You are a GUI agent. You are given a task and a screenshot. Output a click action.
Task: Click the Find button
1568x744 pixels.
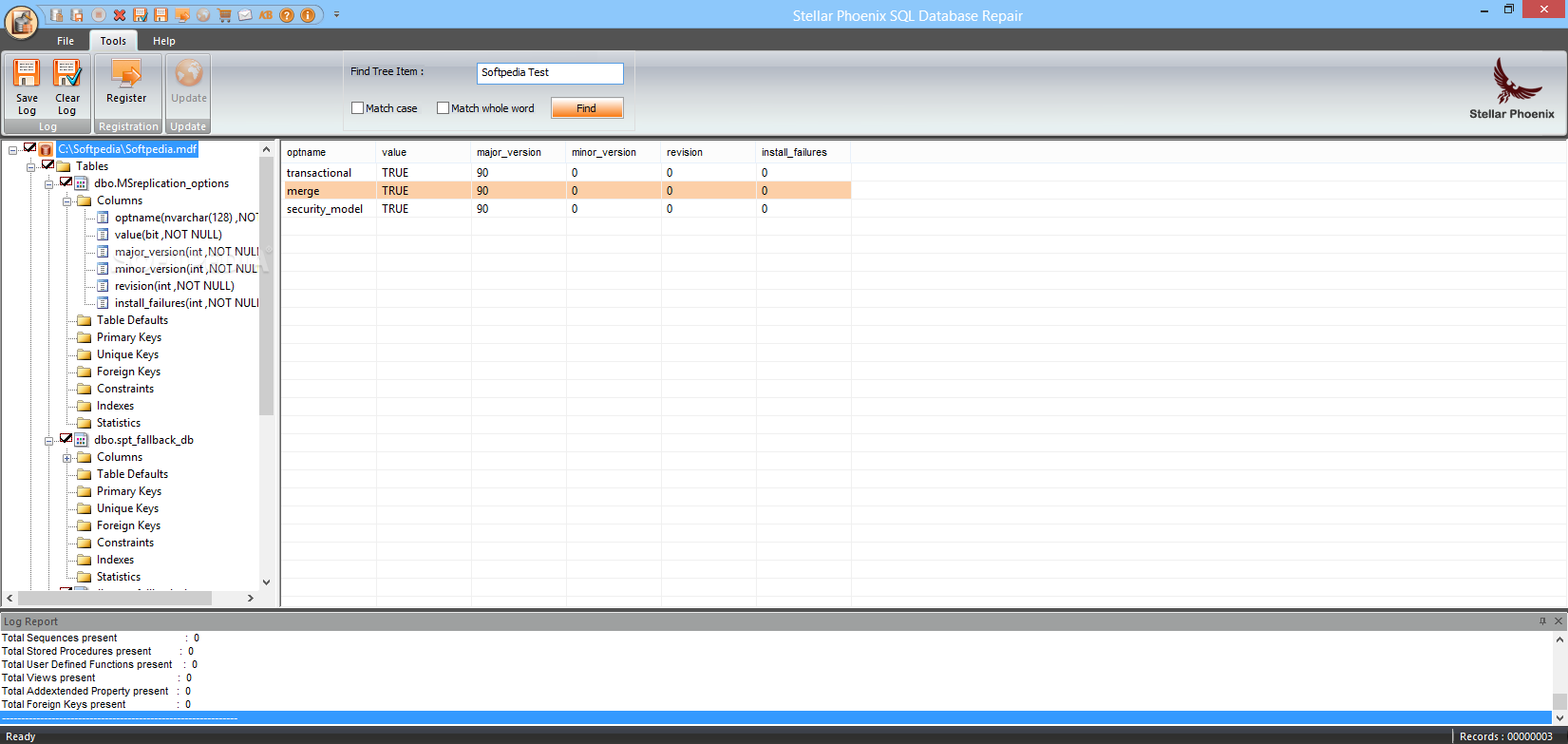point(587,108)
